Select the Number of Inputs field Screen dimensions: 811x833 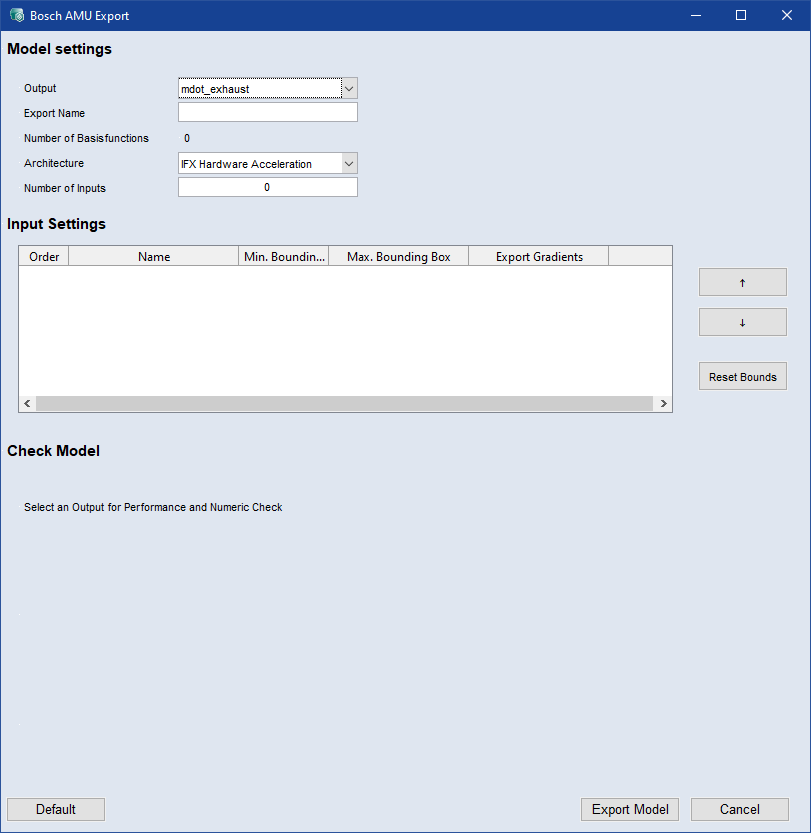267,188
